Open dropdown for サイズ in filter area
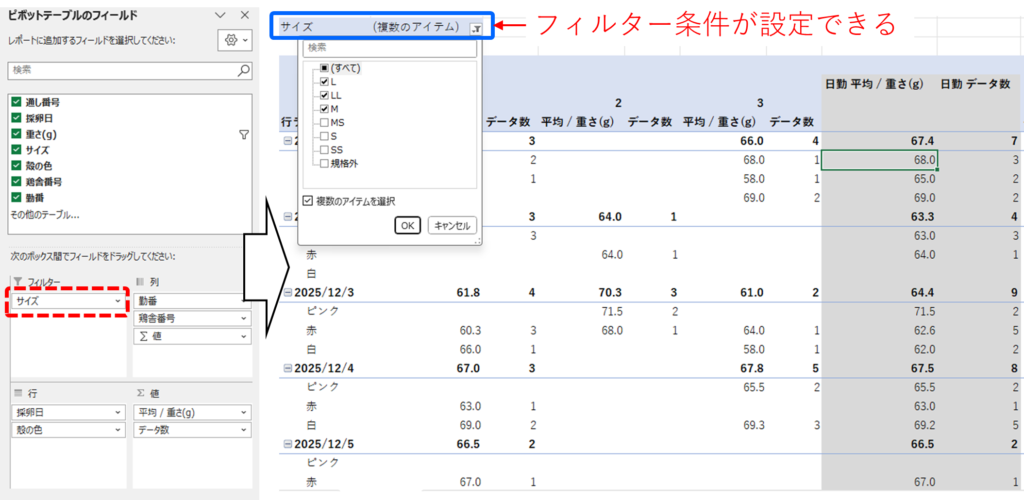The image size is (1024, 500). (118, 301)
